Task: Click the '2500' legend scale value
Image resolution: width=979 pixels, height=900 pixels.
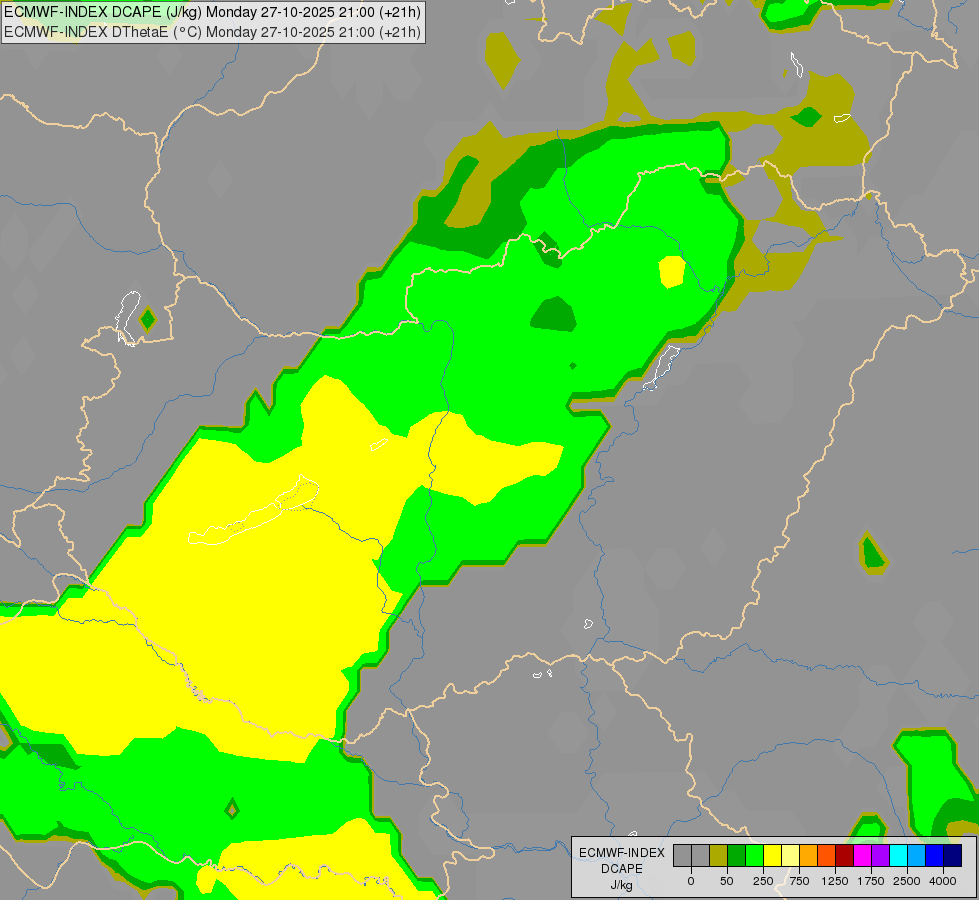Action: pyautogui.click(x=907, y=881)
